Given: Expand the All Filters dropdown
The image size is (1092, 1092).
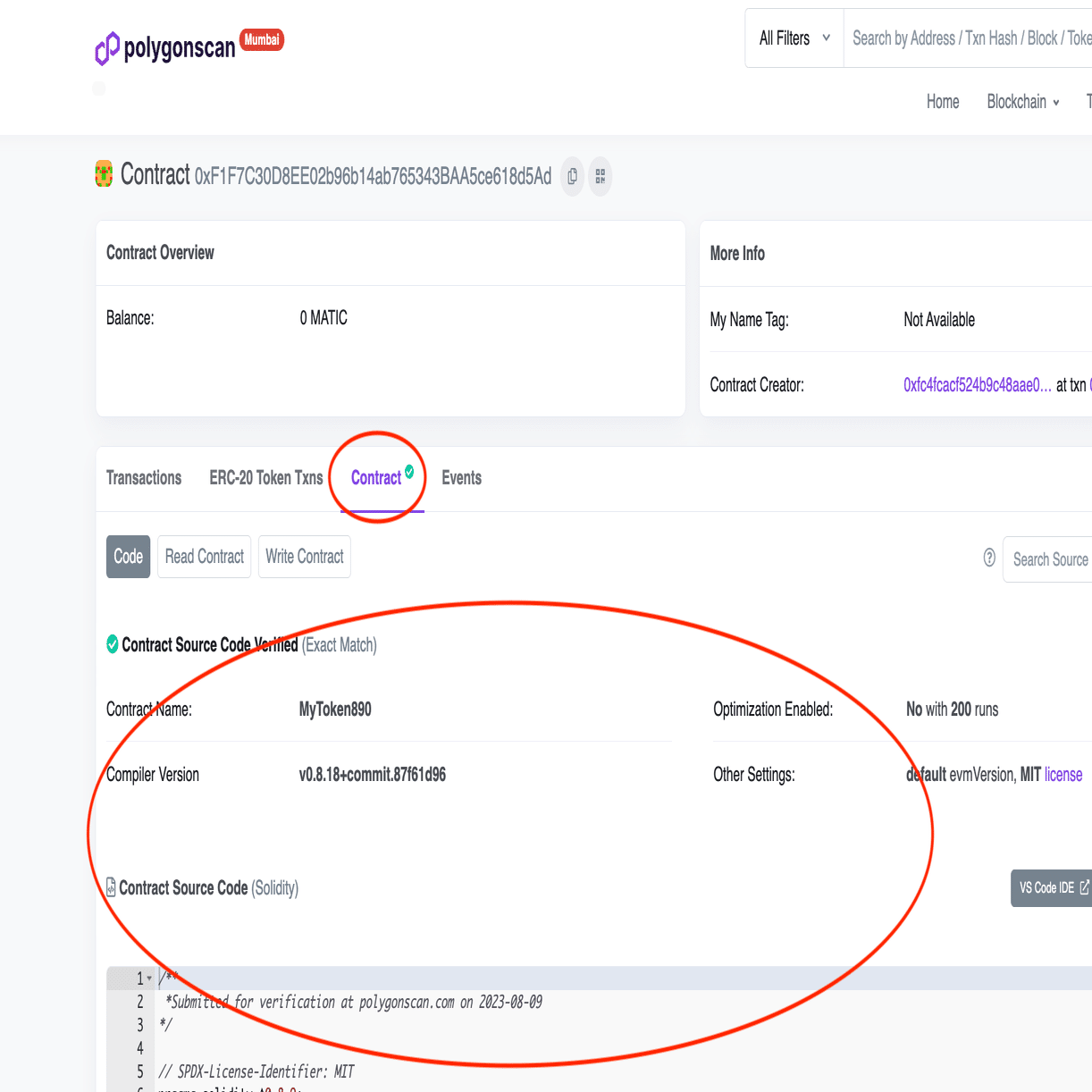Looking at the screenshot, I should pos(794,38).
